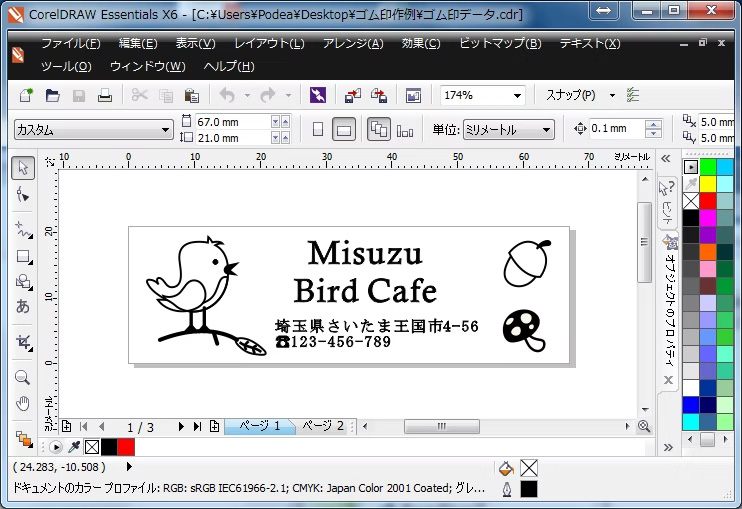Cut selection with scissors icon
Screen dimensions: 742x509
point(140,95)
